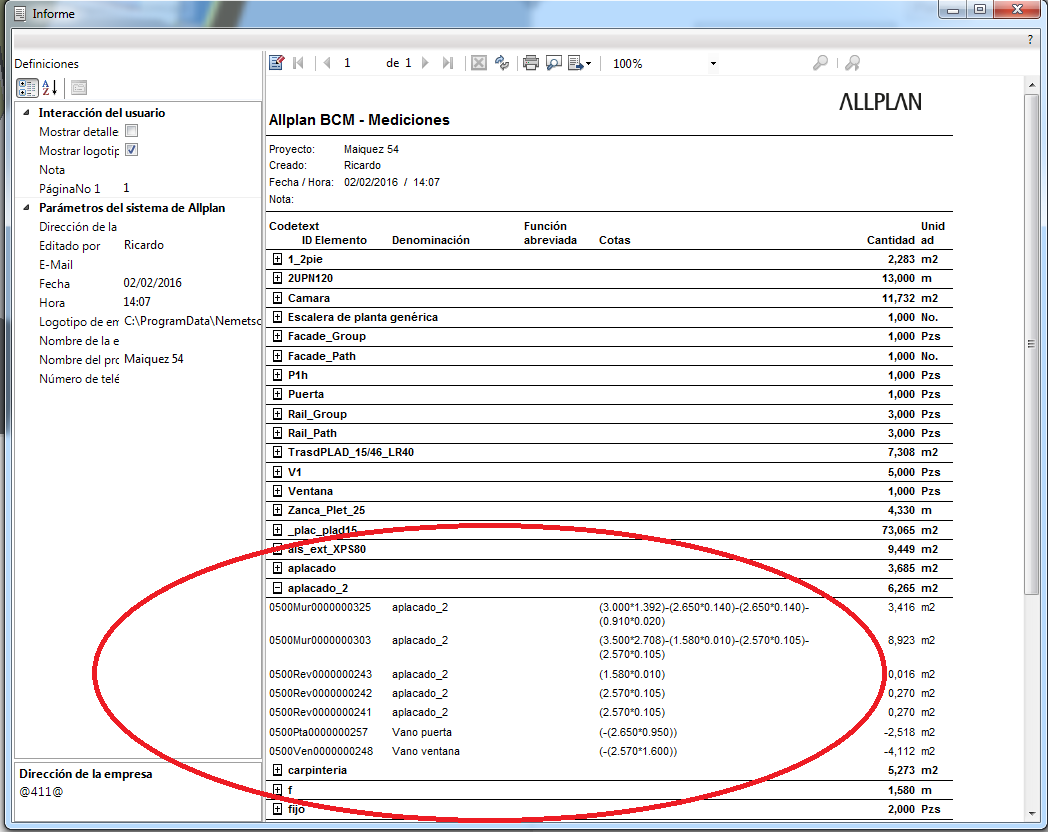Expand the Rail_Group row
Image resolution: width=1048 pixels, height=832 pixels.
click(x=277, y=414)
